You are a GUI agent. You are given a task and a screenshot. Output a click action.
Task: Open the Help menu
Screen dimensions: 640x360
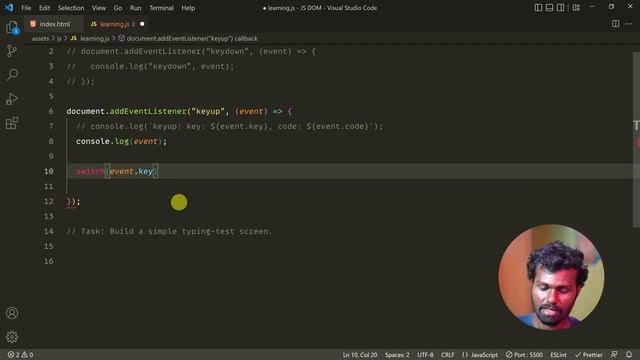click(x=188, y=8)
